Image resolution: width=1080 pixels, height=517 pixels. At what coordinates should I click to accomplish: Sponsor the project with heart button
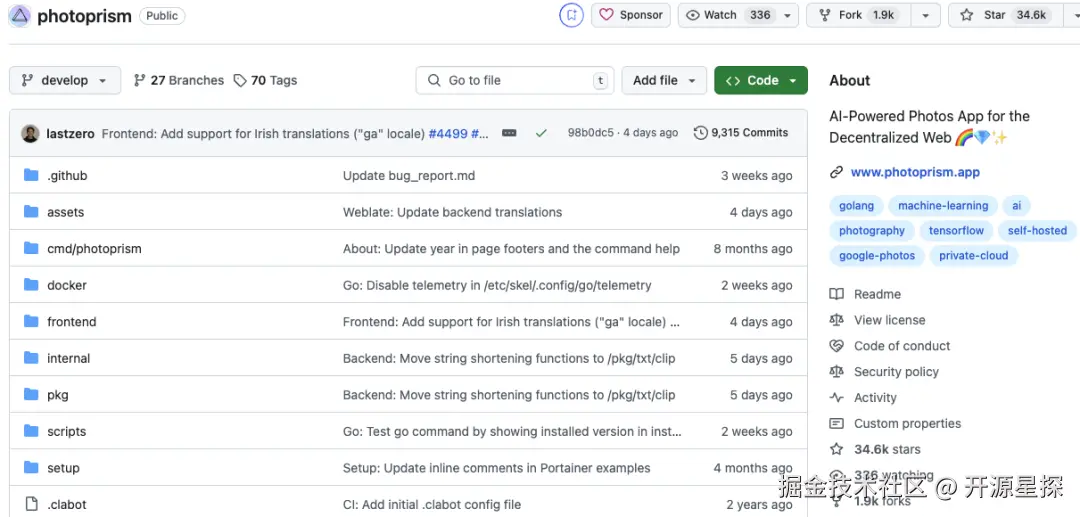click(x=631, y=15)
